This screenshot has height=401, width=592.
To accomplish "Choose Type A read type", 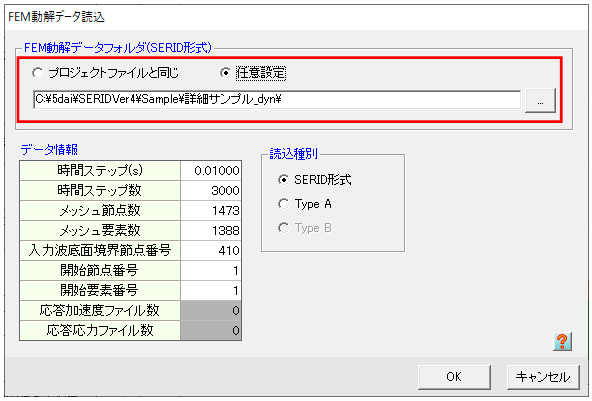I will pyautogui.click(x=305, y=204).
